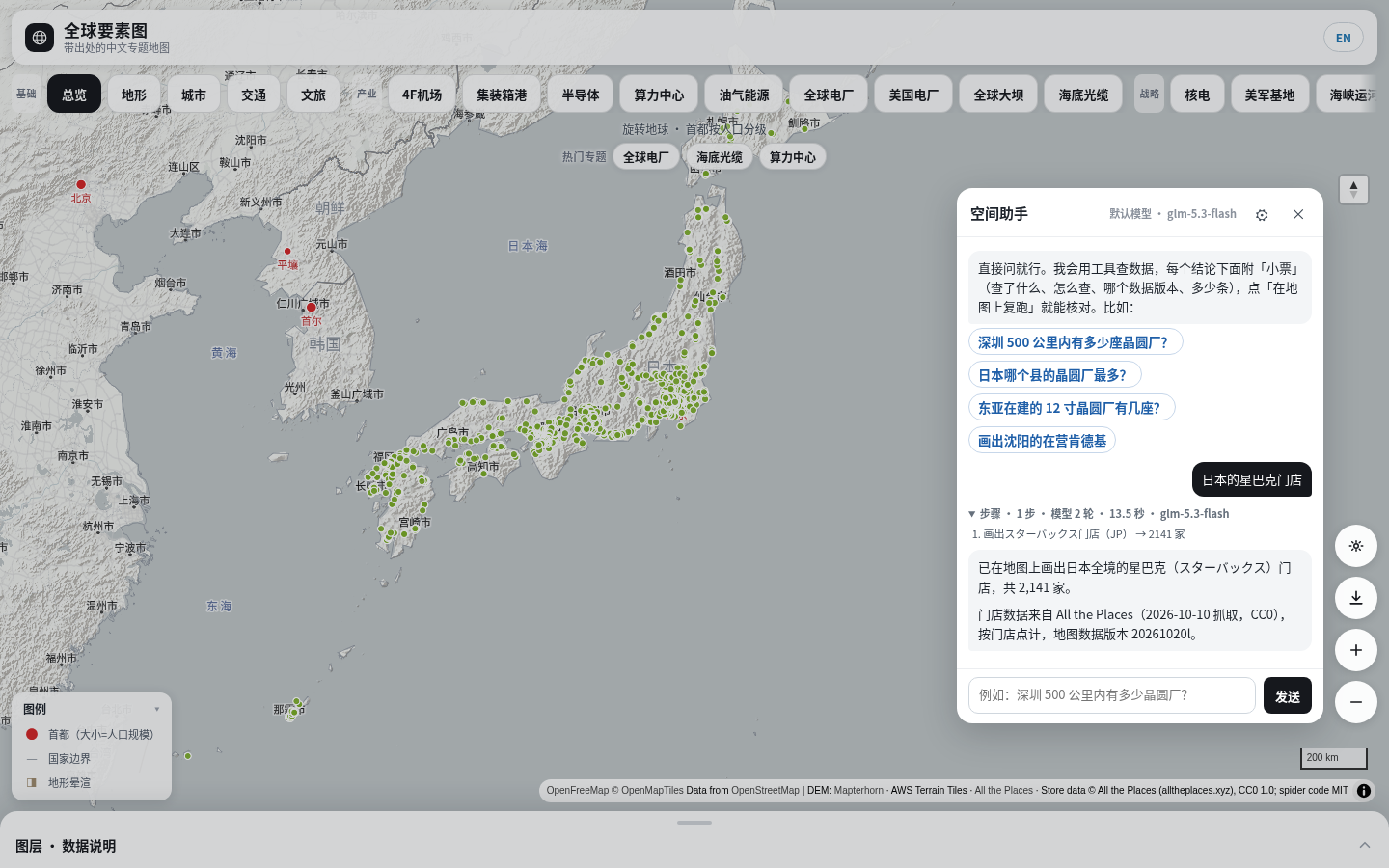The width and height of the screenshot is (1389, 868).
Task: Ask 深圳 500 公里内有多少座晶圆厂 suggestion
Action: pos(1076,342)
